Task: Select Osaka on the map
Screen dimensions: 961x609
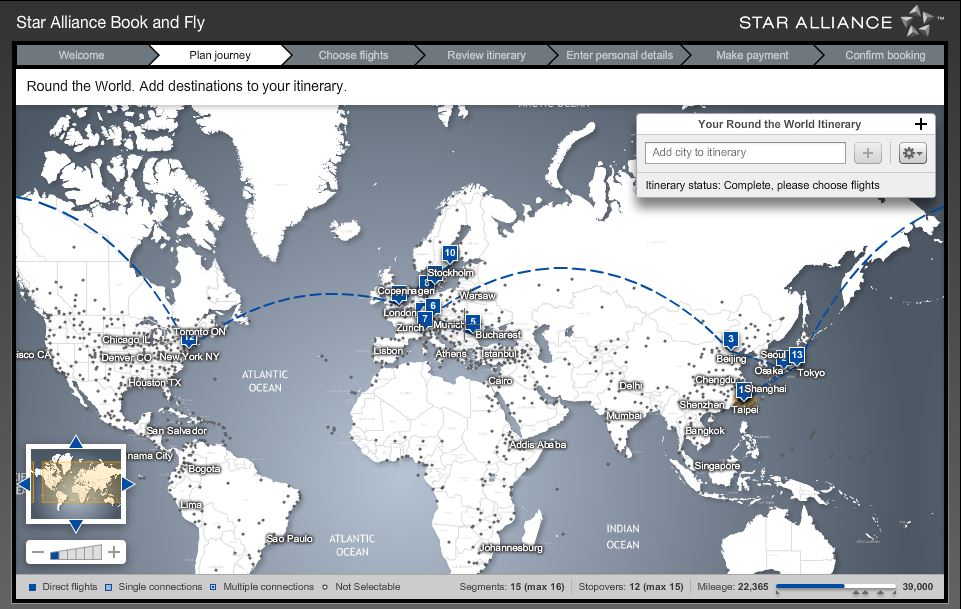Action: coord(769,371)
